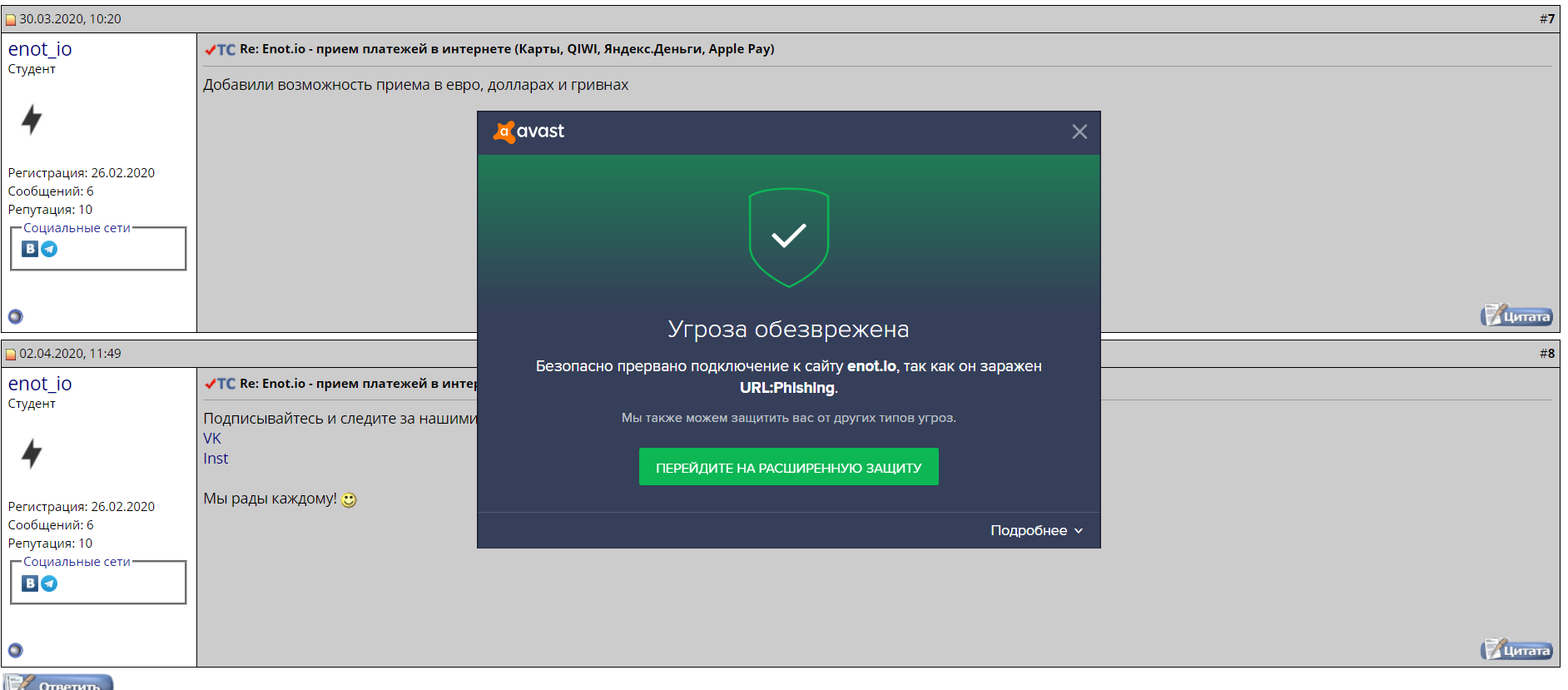Click the user status icon in post #7
This screenshot has width=1568, height=690.
16,316
